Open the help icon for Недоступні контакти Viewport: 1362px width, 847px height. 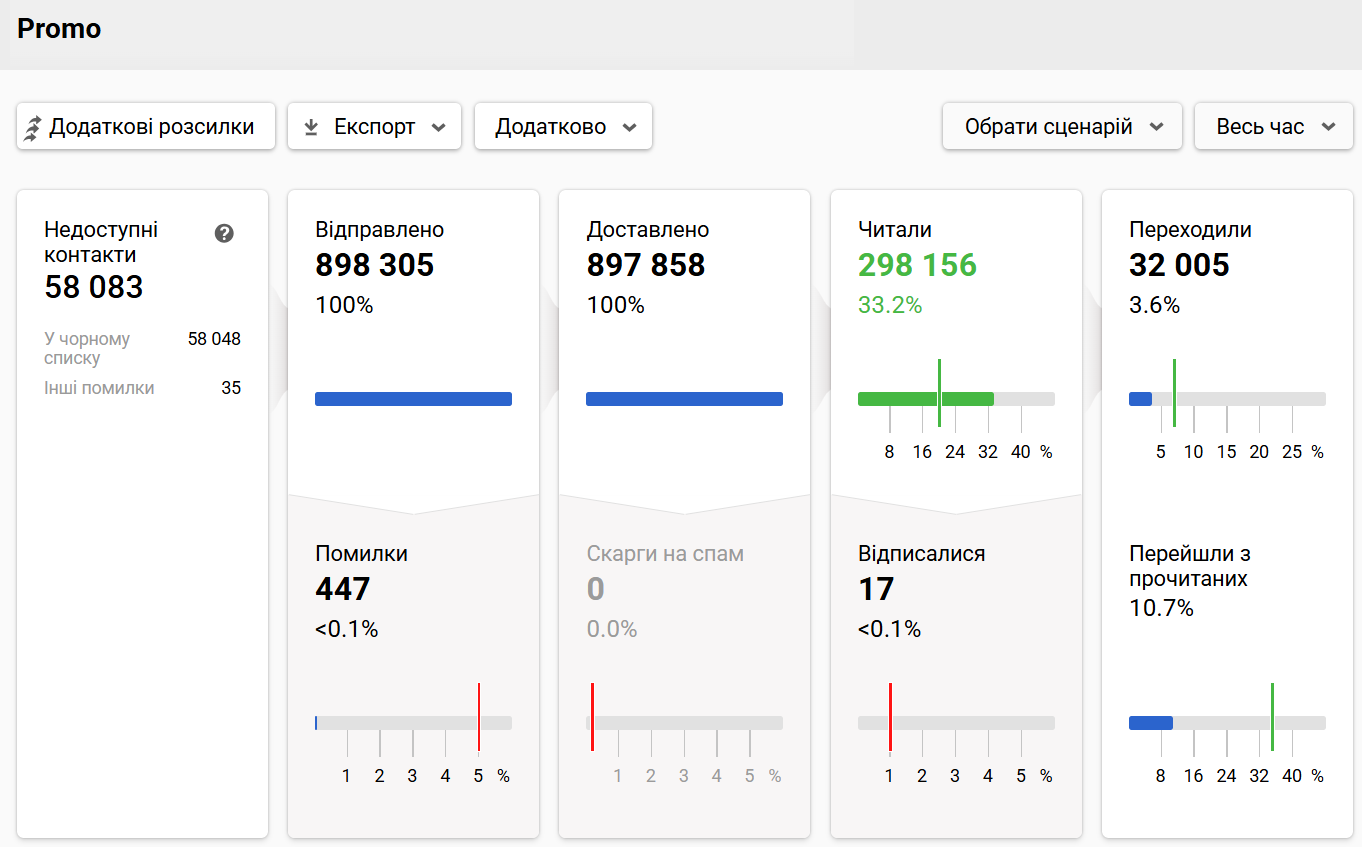point(224,233)
